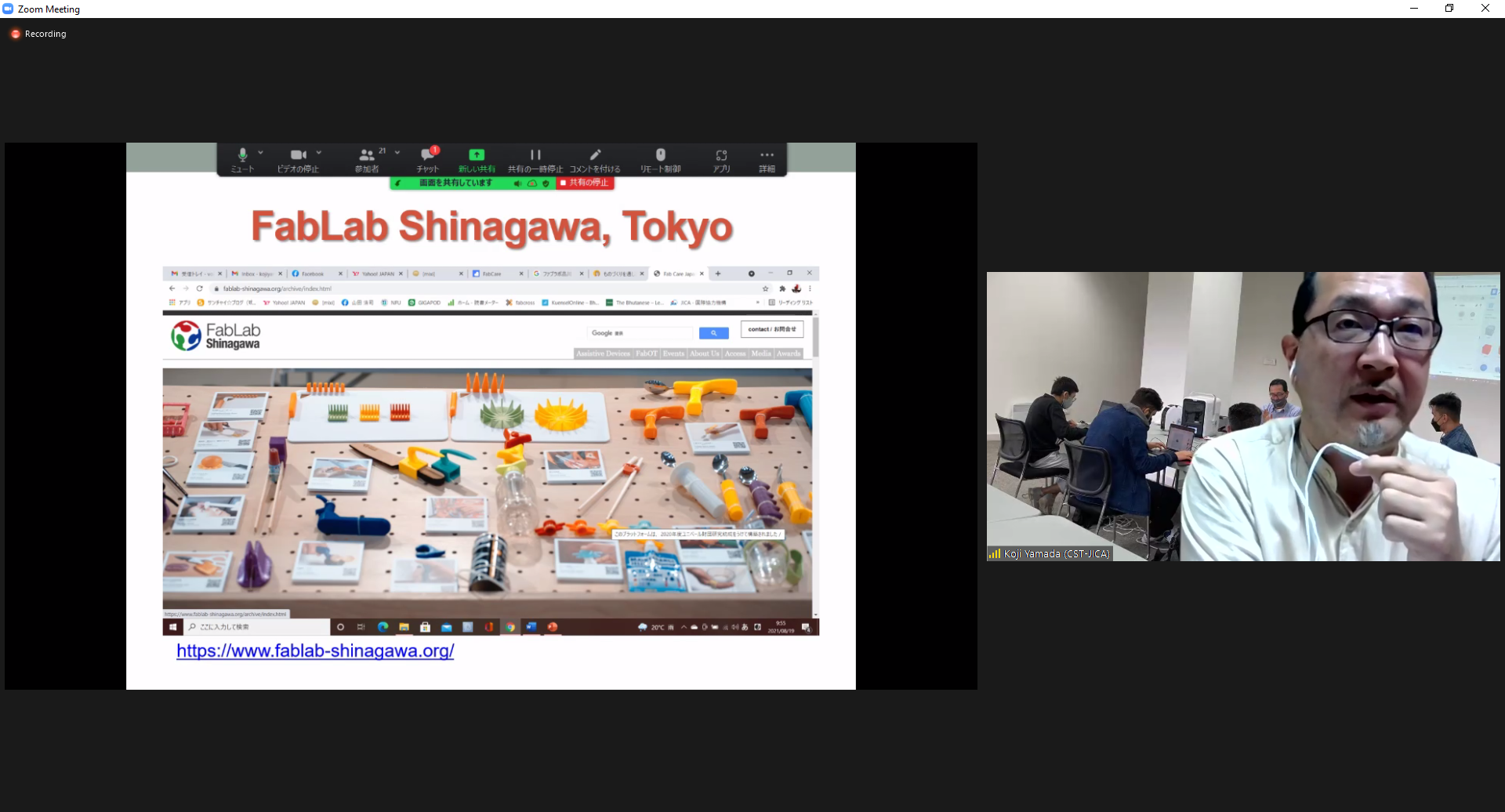The image size is (1505, 812).
Task: Click the contact / お問合せ button
Action: click(772, 329)
